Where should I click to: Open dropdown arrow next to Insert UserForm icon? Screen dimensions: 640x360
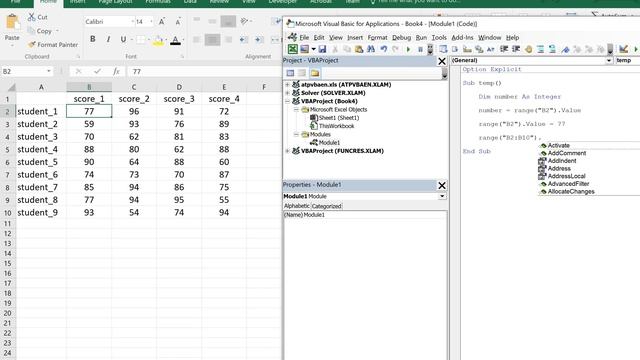tap(313, 49)
